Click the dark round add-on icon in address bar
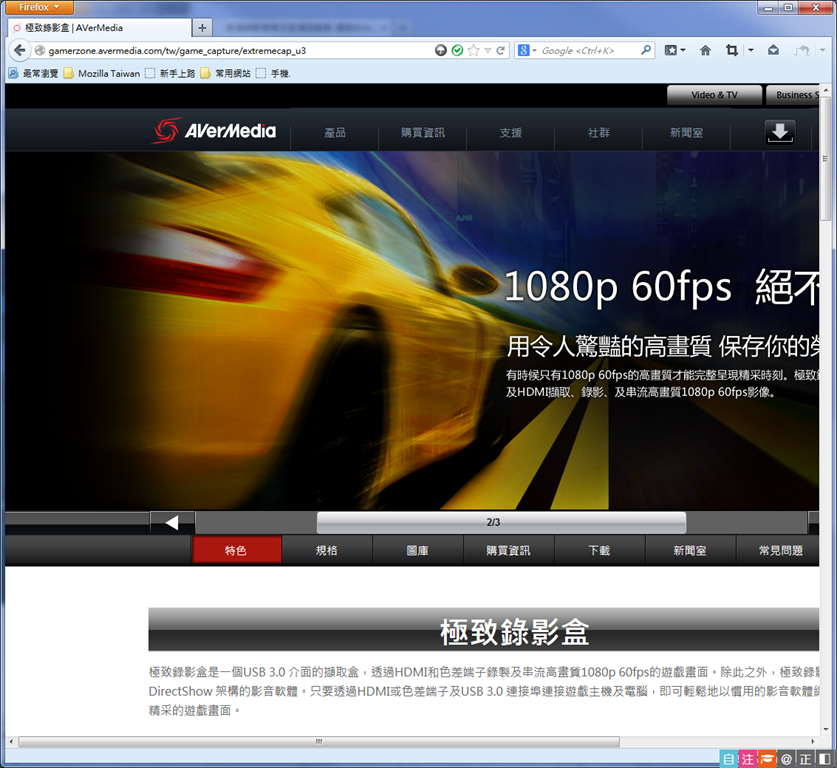Screen dimensions: 837x768 click(441, 50)
